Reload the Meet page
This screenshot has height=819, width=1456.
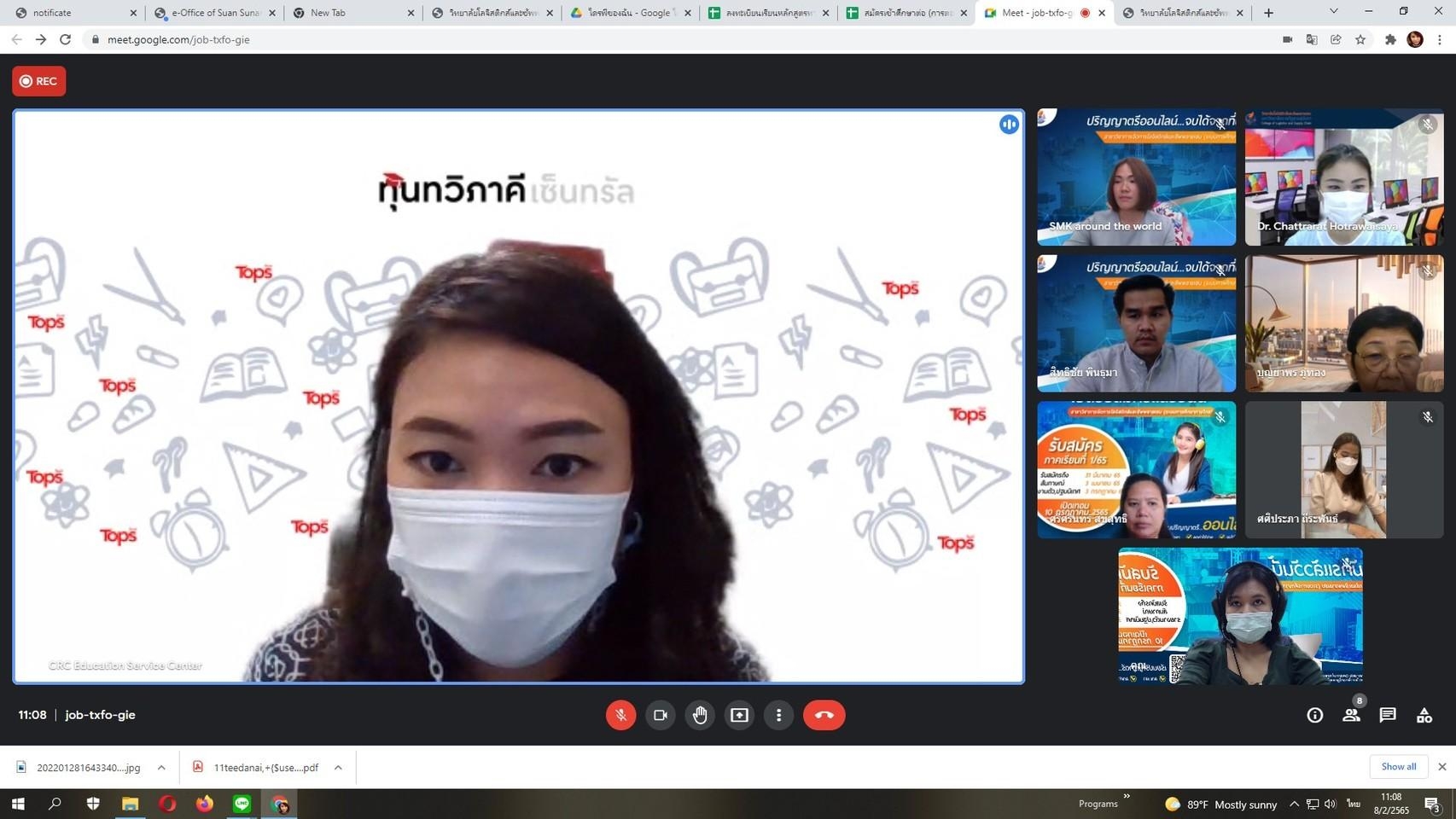(x=65, y=39)
